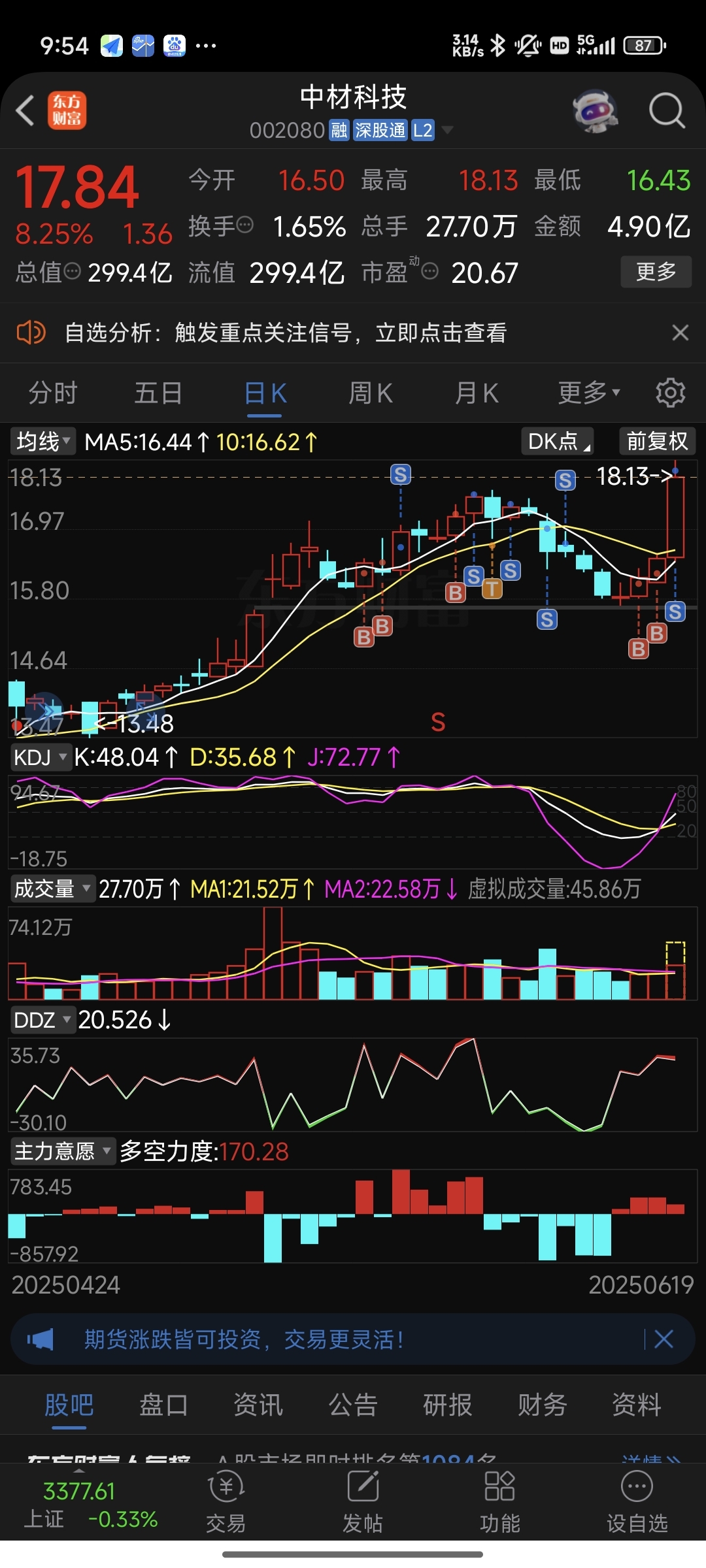Expand the 更多 chart period dropdown
706x1568 pixels.
[x=588, y=393]
